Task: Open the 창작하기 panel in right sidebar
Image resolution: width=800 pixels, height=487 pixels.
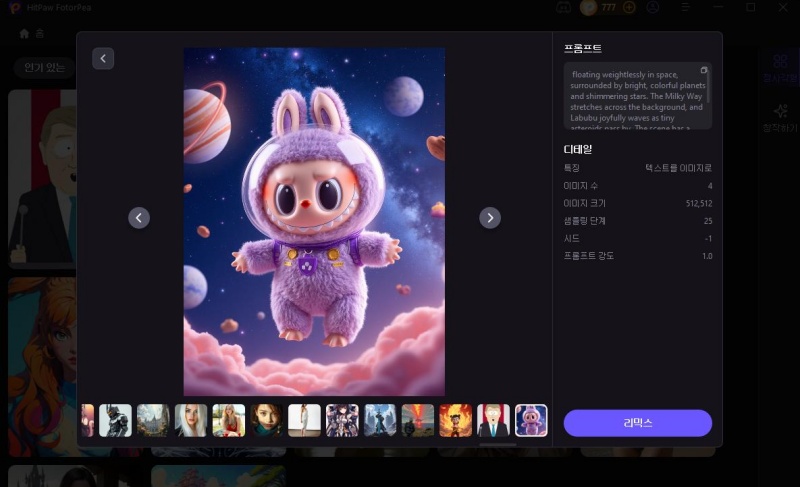Action: tap(780, 119)
